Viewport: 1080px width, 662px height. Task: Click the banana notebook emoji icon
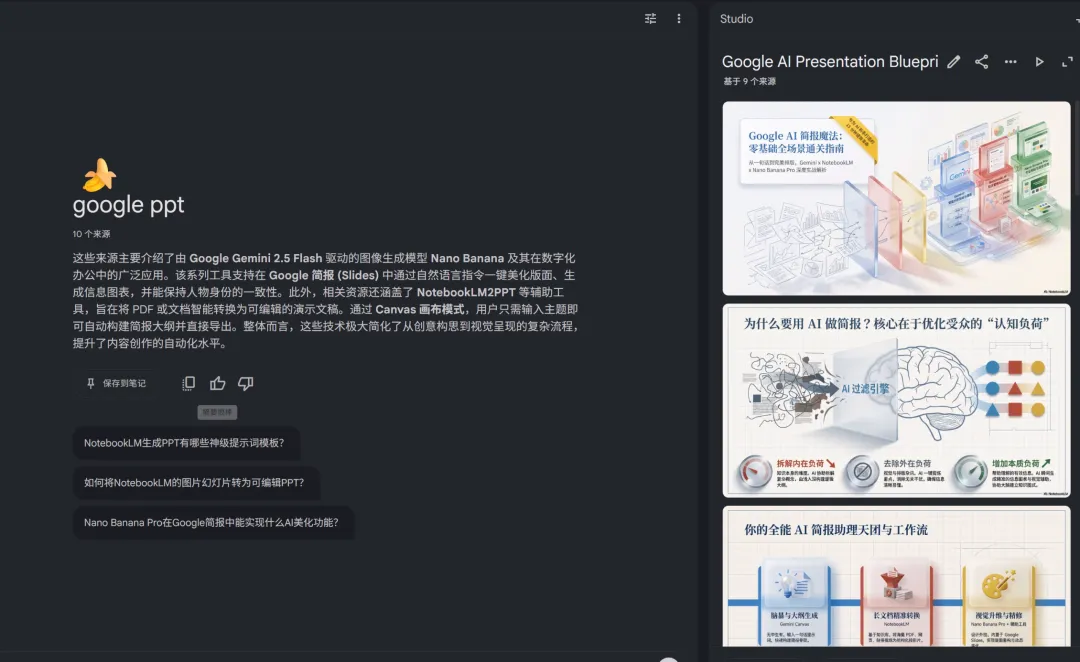pyautogui.click(x=99, y=175)
